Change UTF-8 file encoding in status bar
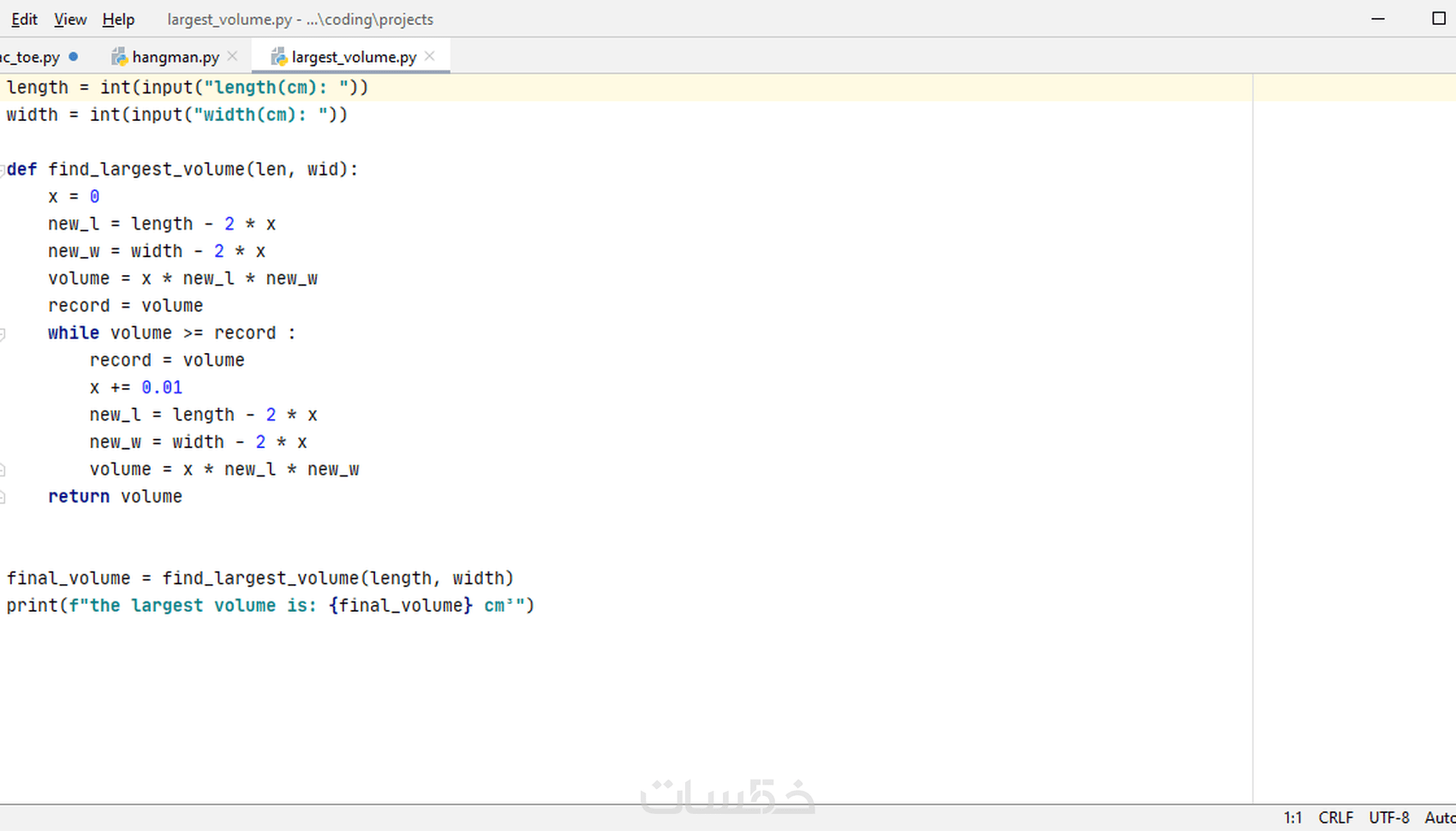1456x831 pixels. pyautogui.click(x=1389, y=818)
